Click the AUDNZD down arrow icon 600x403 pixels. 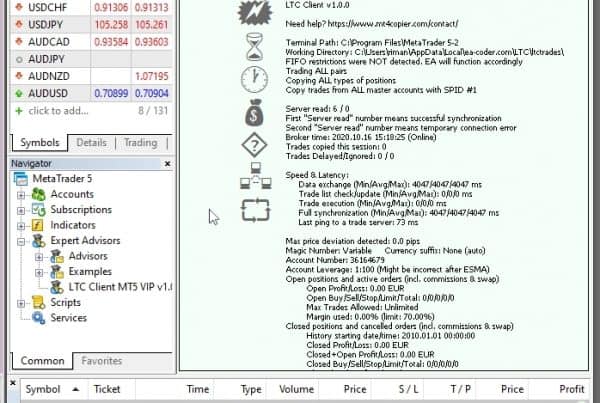coord(19,76)
